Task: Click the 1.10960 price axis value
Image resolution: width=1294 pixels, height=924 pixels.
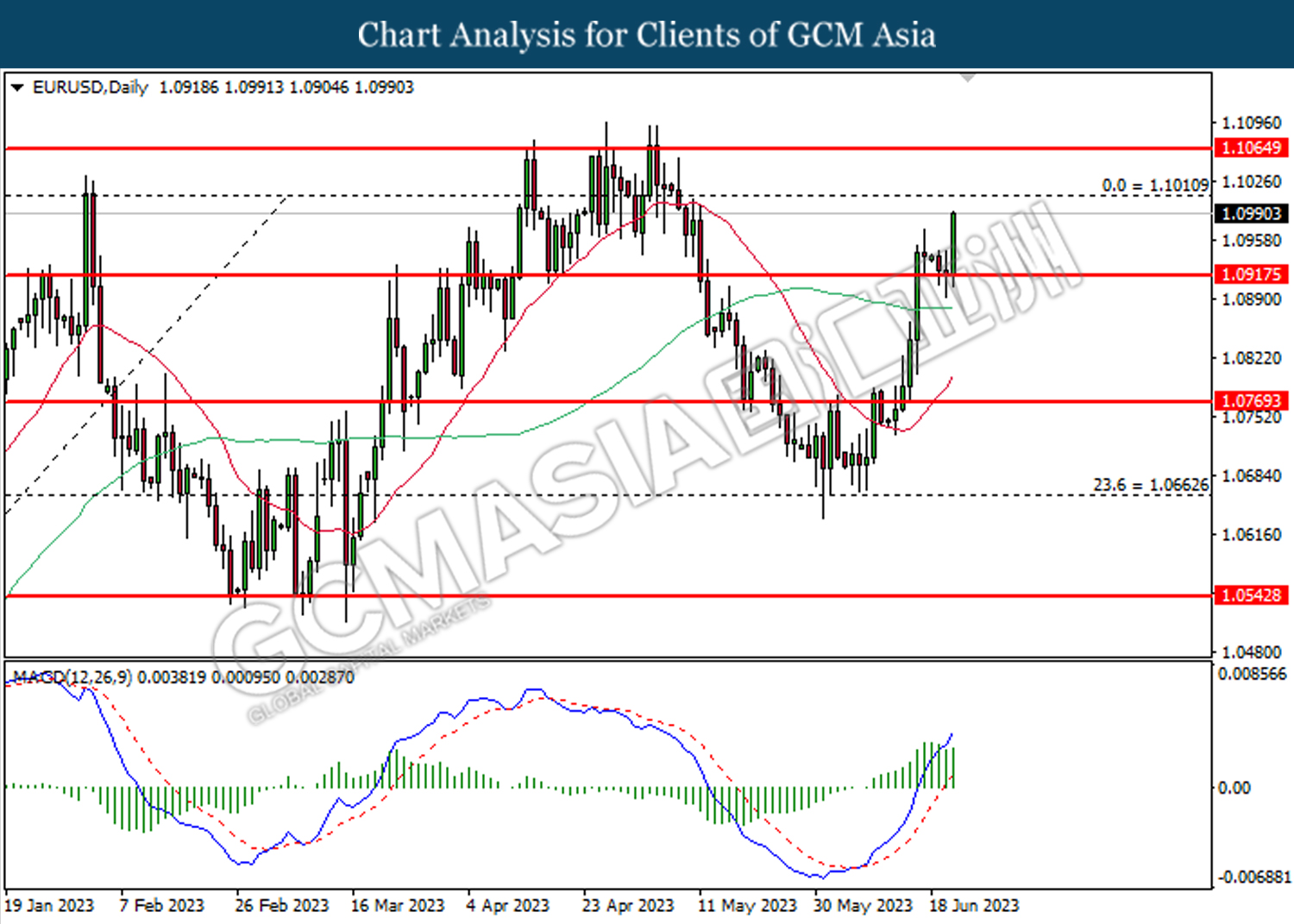Action: tap(1253, 123)
